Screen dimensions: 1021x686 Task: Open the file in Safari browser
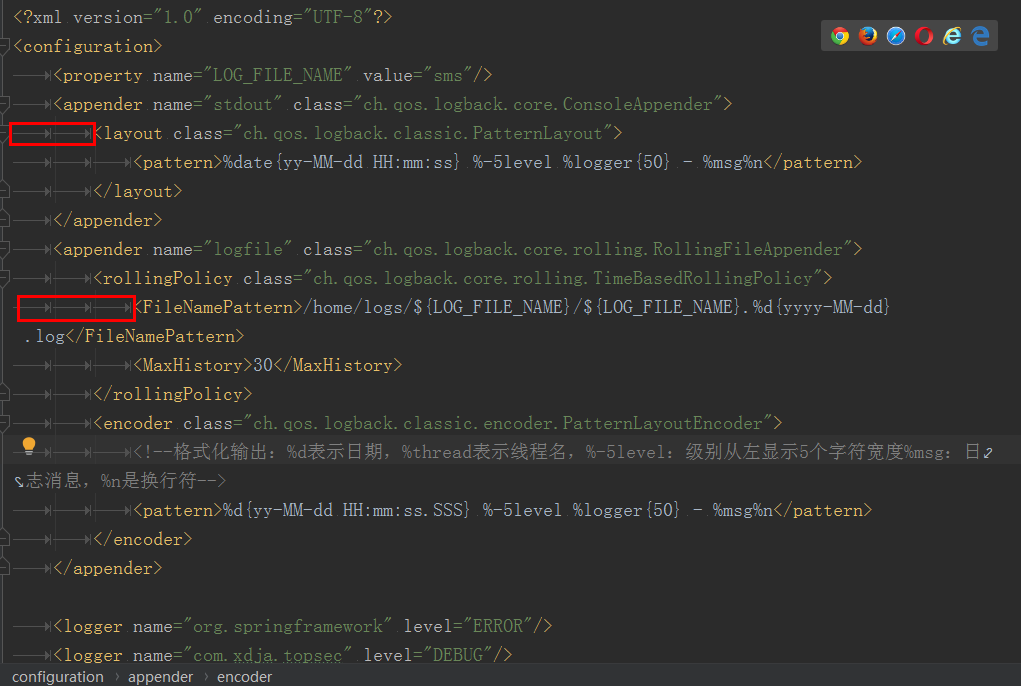pos(896,36)
